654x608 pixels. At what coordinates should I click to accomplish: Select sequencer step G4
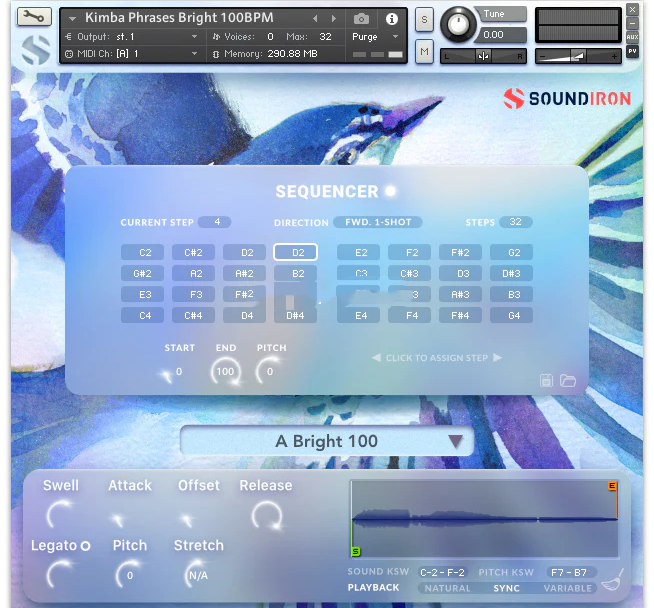pyautogui.click(x=511, y=316)
